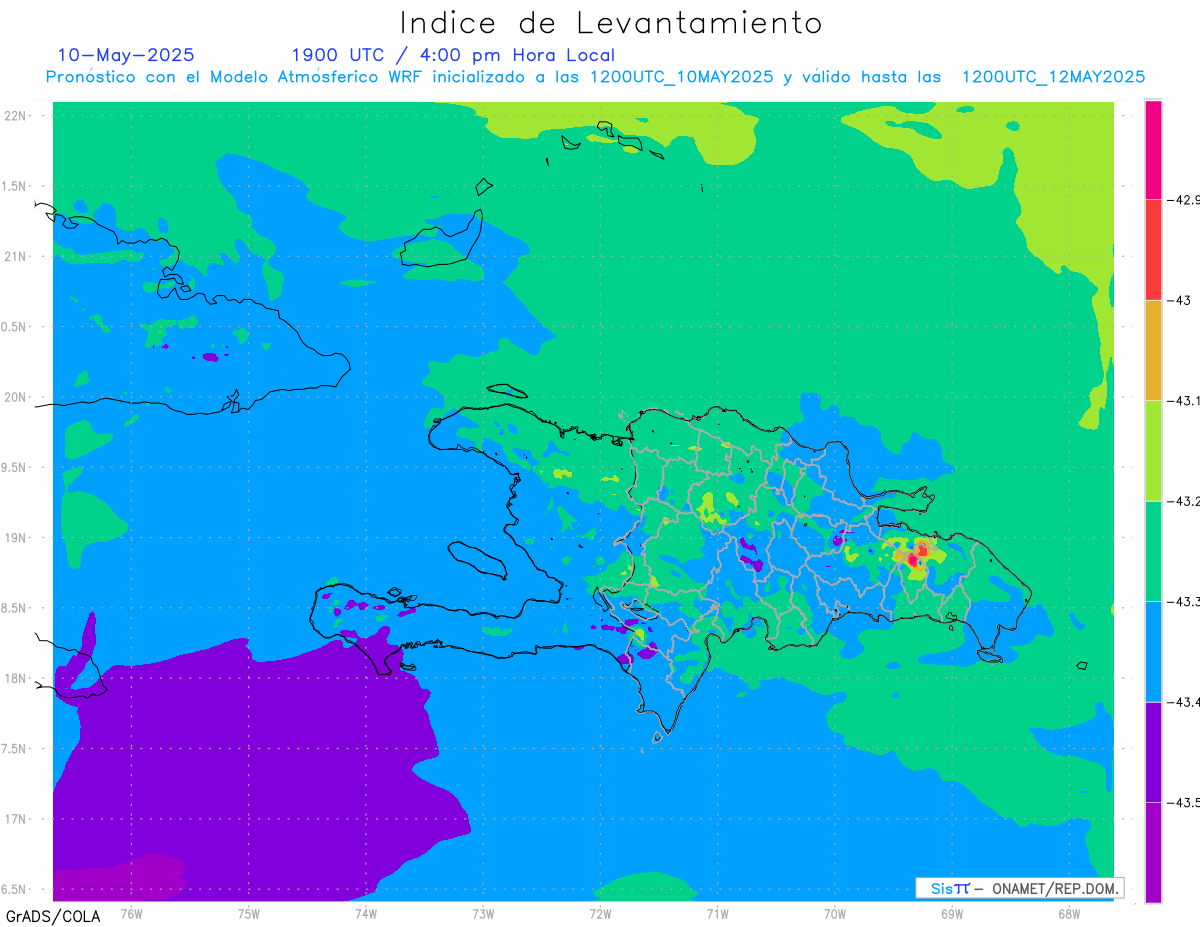Select the '-43.5' legend value

[1184, 803]
